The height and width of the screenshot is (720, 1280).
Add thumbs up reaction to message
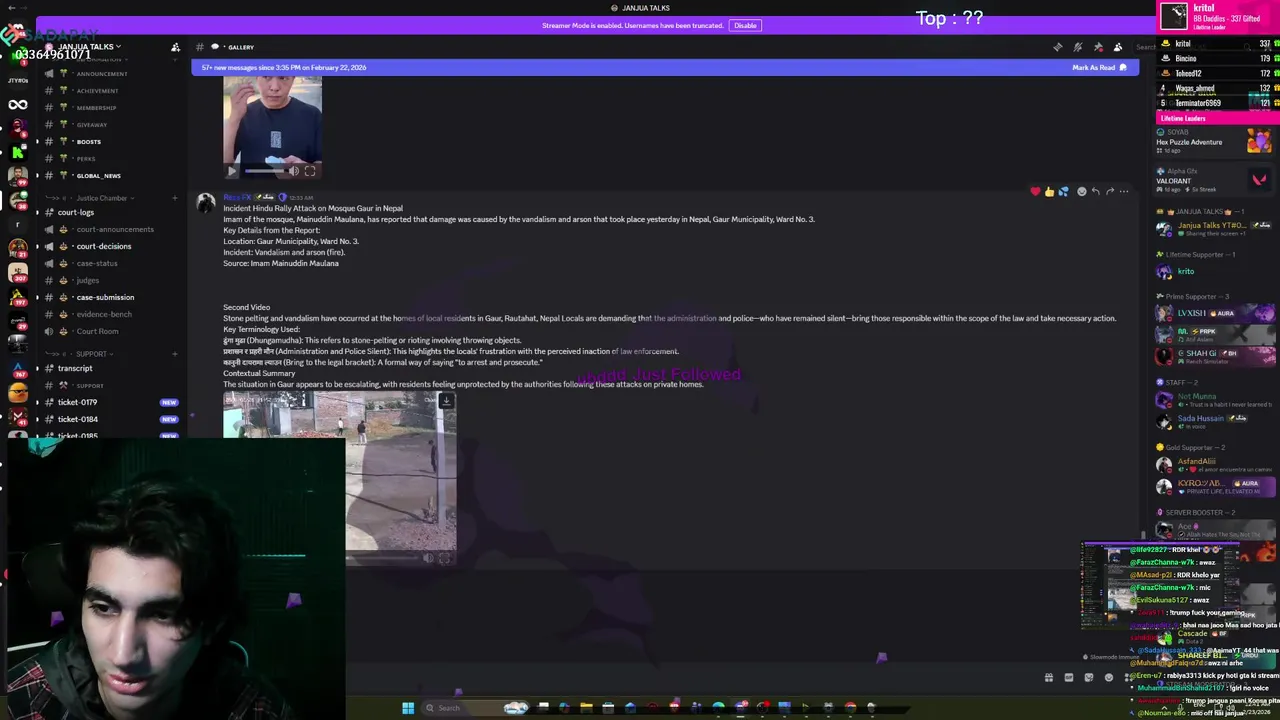click(x=1049, y=191)
